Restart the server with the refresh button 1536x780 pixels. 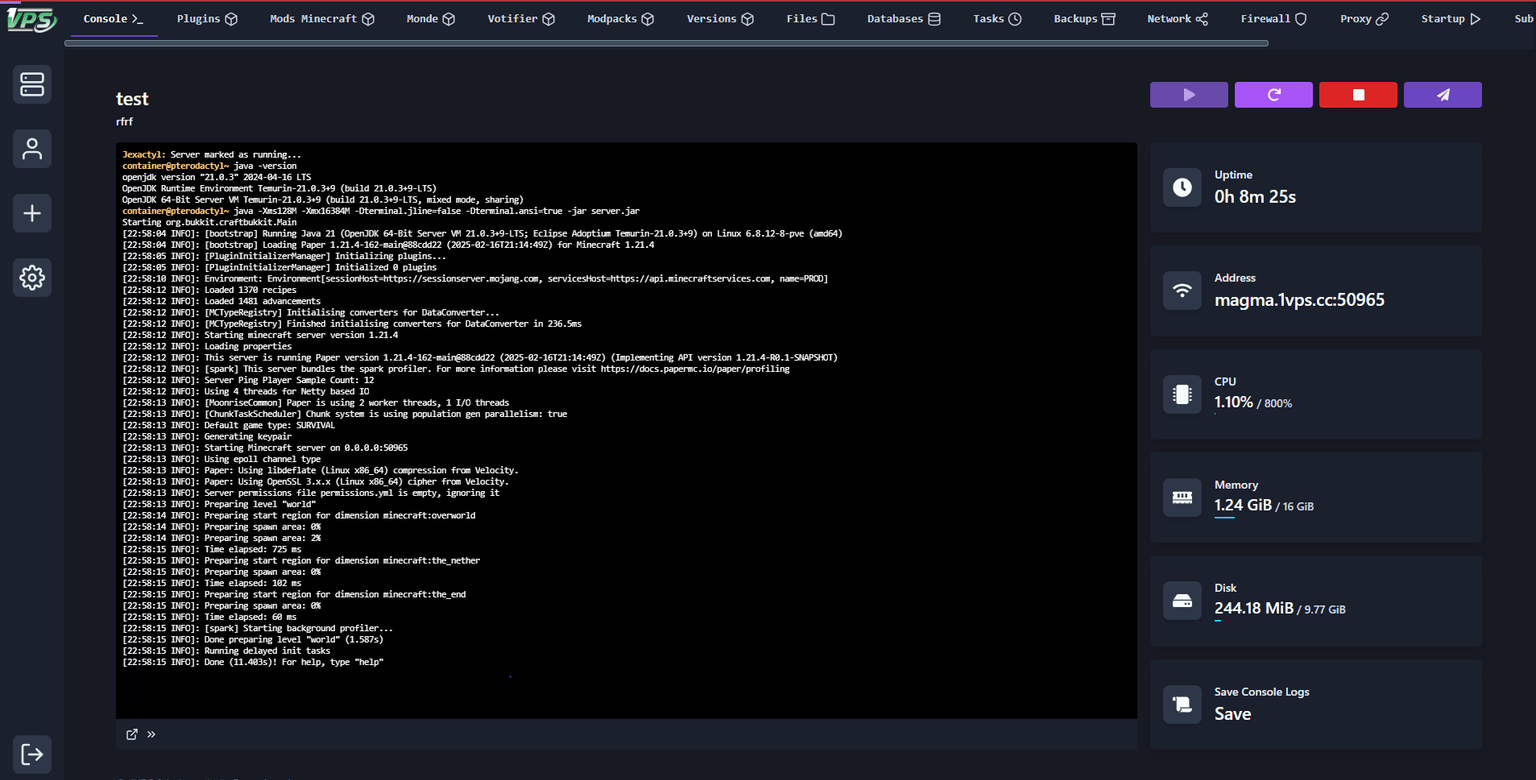tap(1273, 95)
